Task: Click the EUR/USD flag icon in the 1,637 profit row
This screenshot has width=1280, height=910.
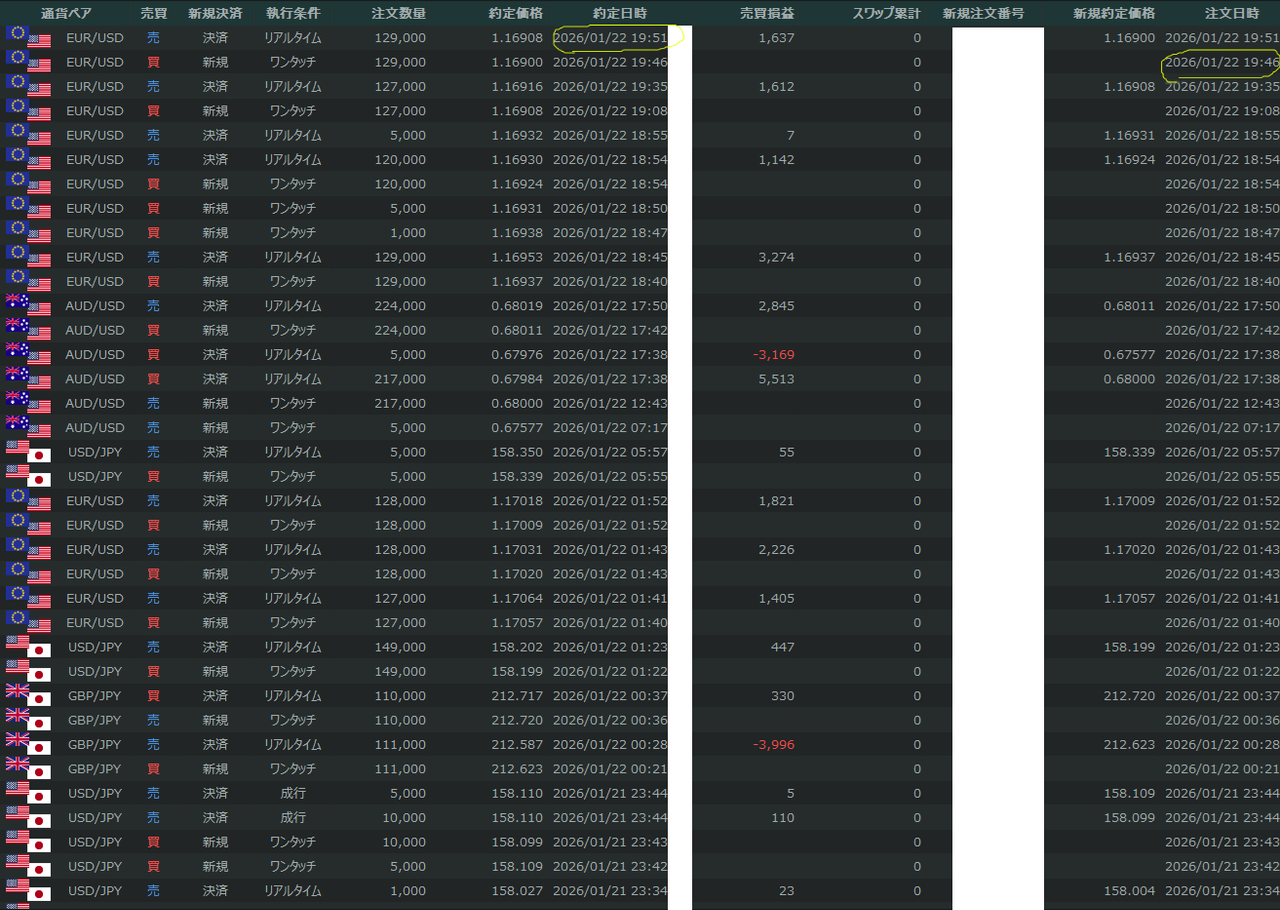Action: pyautogui.click(x=28, y=37)
